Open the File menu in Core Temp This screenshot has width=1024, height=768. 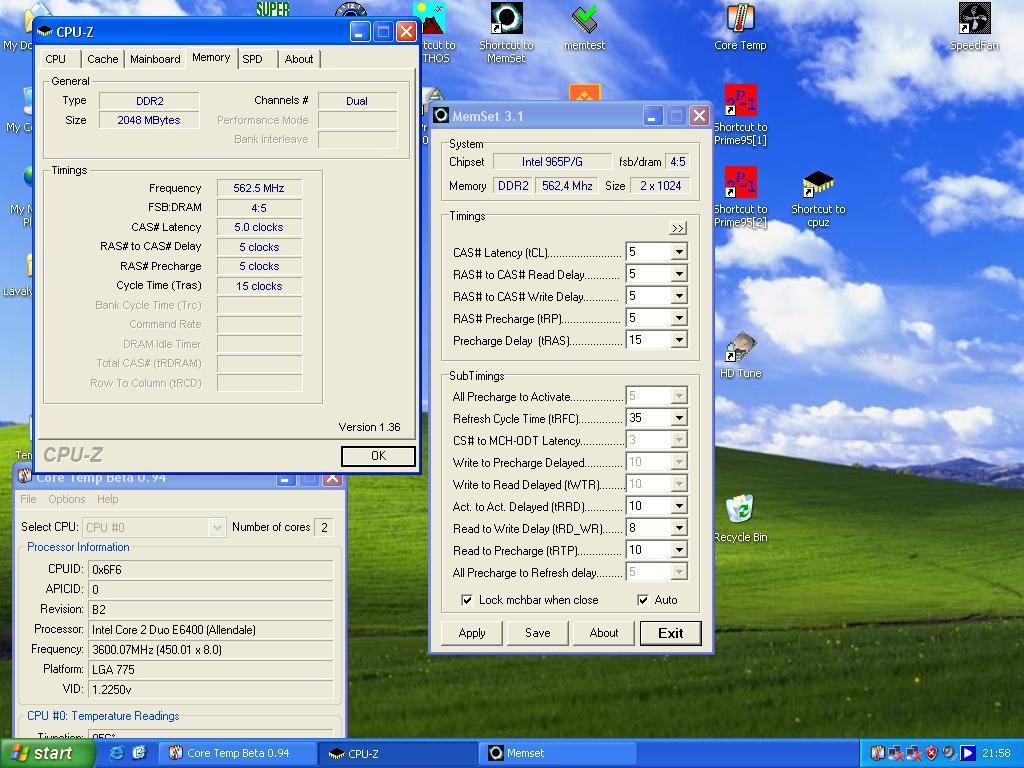click(x=28, y=499)
